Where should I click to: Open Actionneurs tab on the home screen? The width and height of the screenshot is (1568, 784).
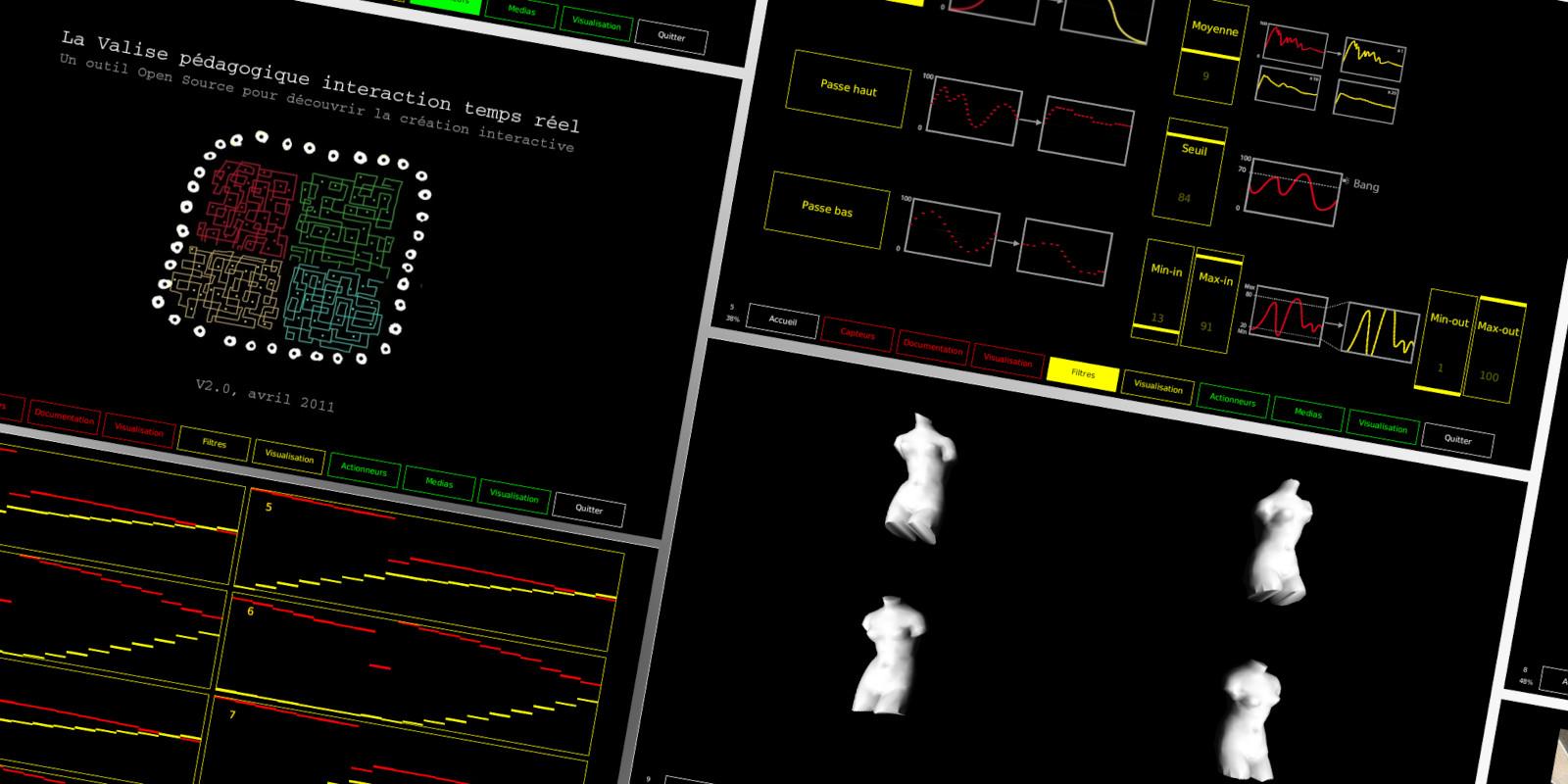tap(364, 469)
